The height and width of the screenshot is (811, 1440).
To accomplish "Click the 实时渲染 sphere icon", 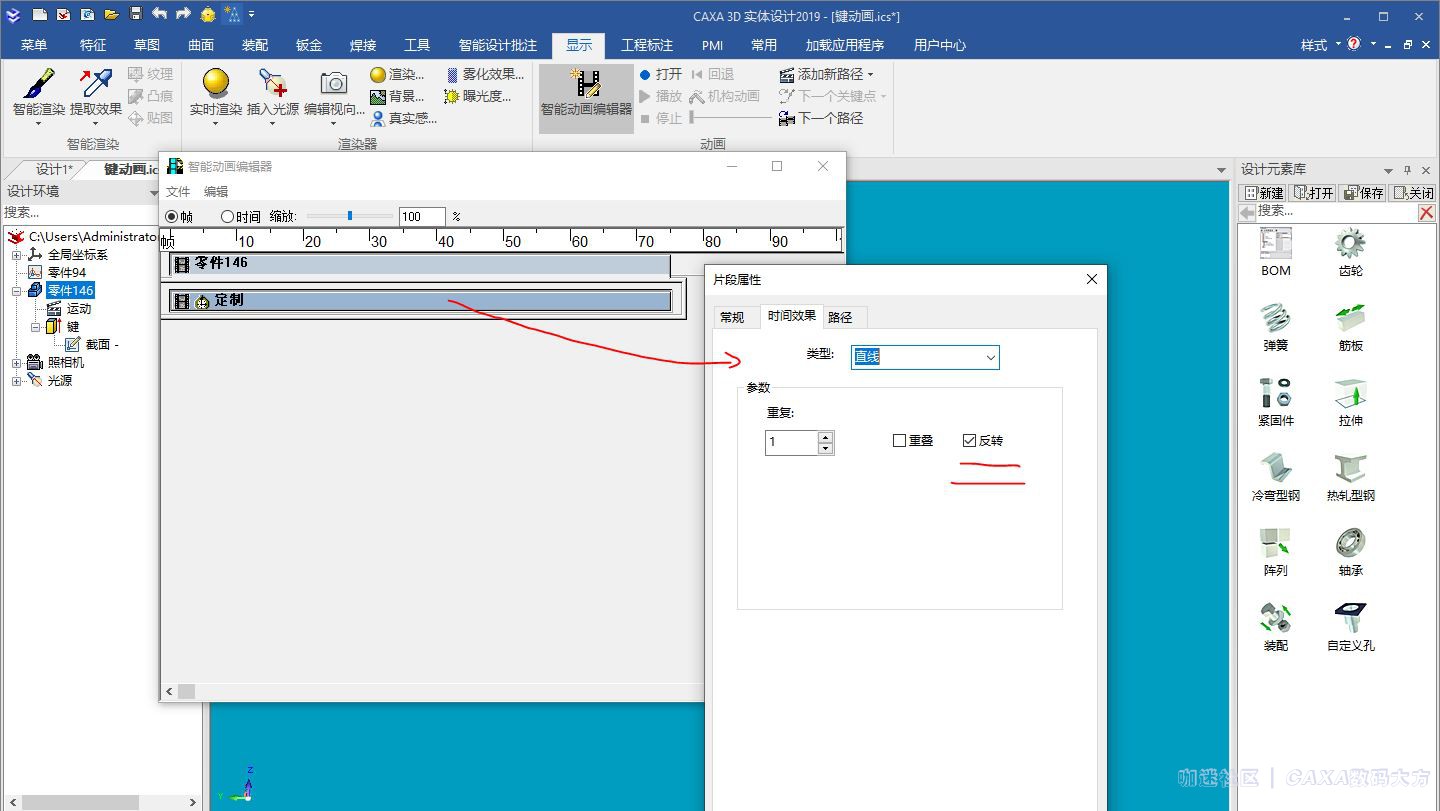I will click(215, 84).
